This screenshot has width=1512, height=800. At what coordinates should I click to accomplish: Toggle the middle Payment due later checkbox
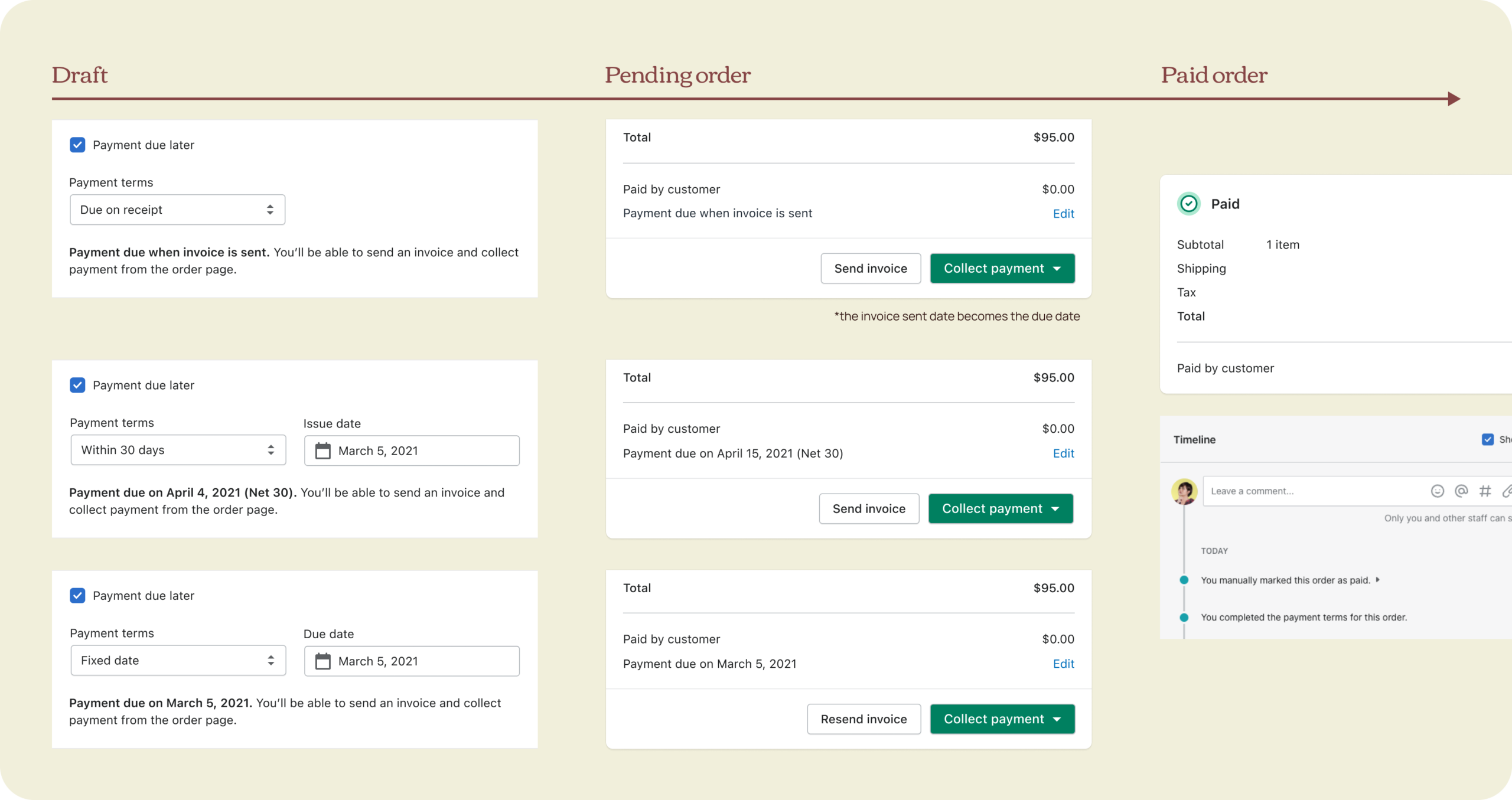click(77, 385)
